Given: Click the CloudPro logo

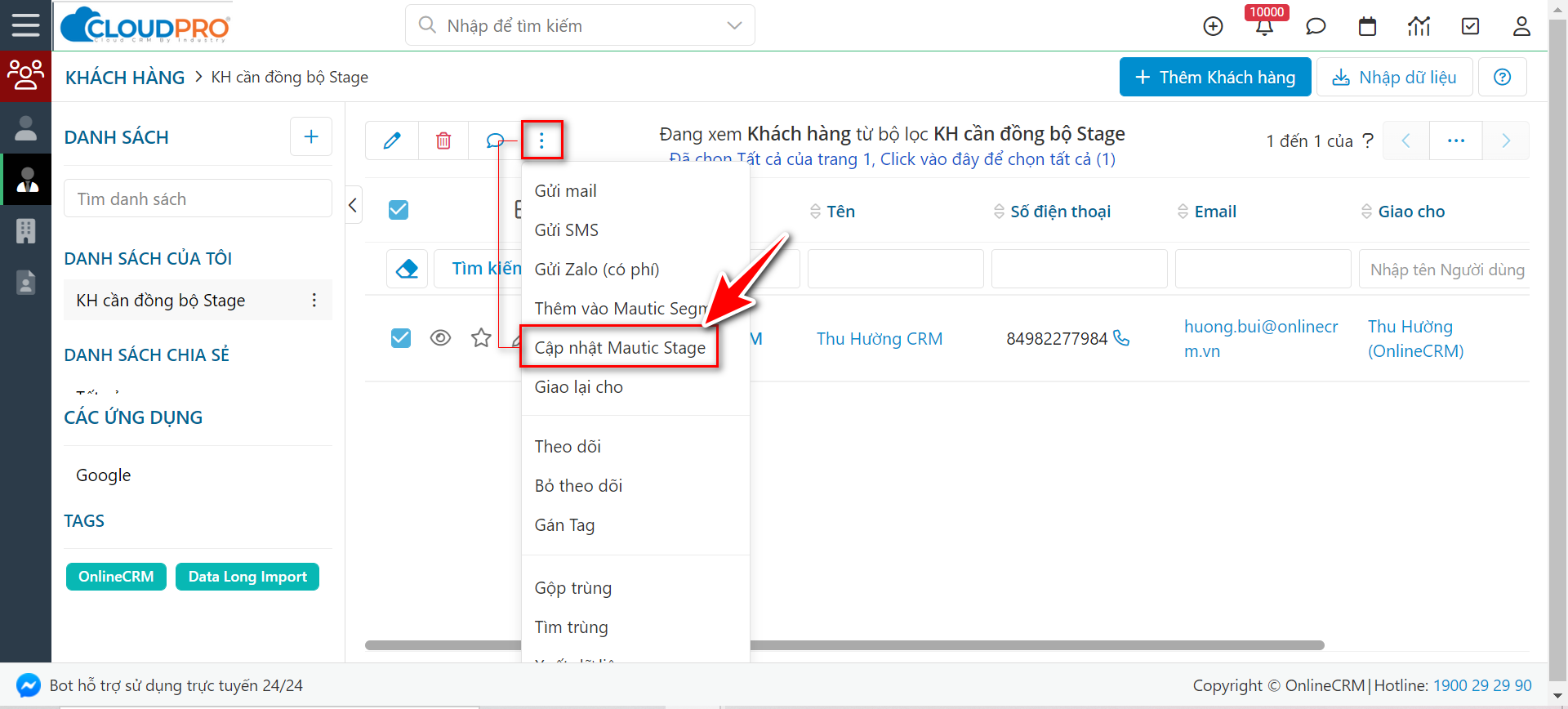Looking at the screenshot, I should [145, 25].
